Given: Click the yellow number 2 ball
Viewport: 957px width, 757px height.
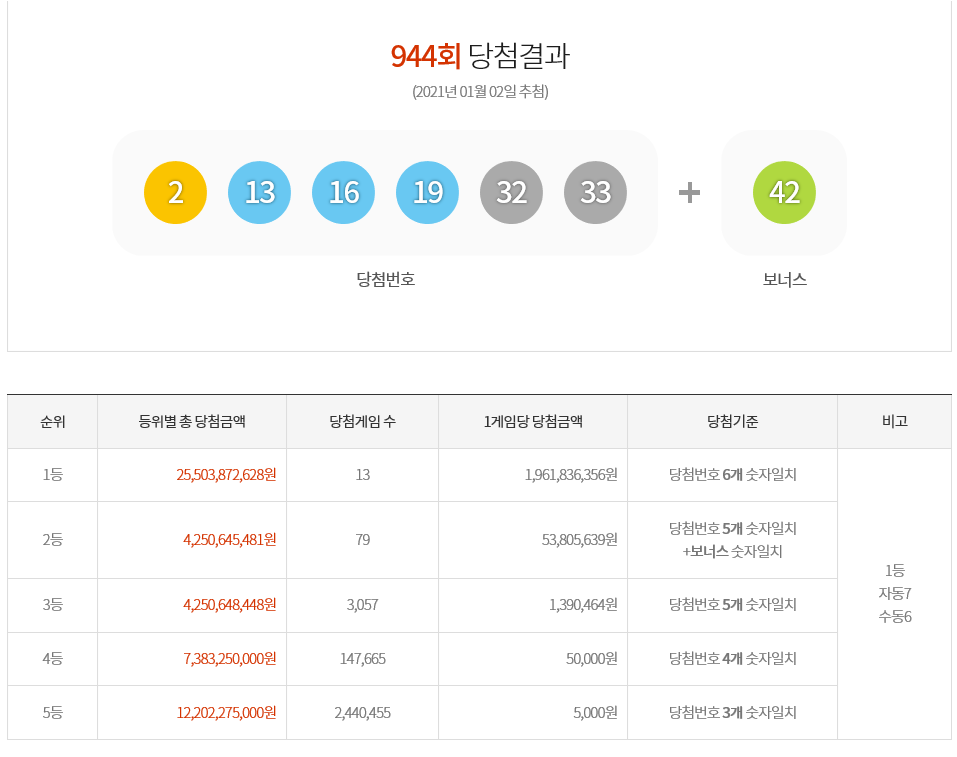Looking at the screenshot, I should tap(176, 192).
